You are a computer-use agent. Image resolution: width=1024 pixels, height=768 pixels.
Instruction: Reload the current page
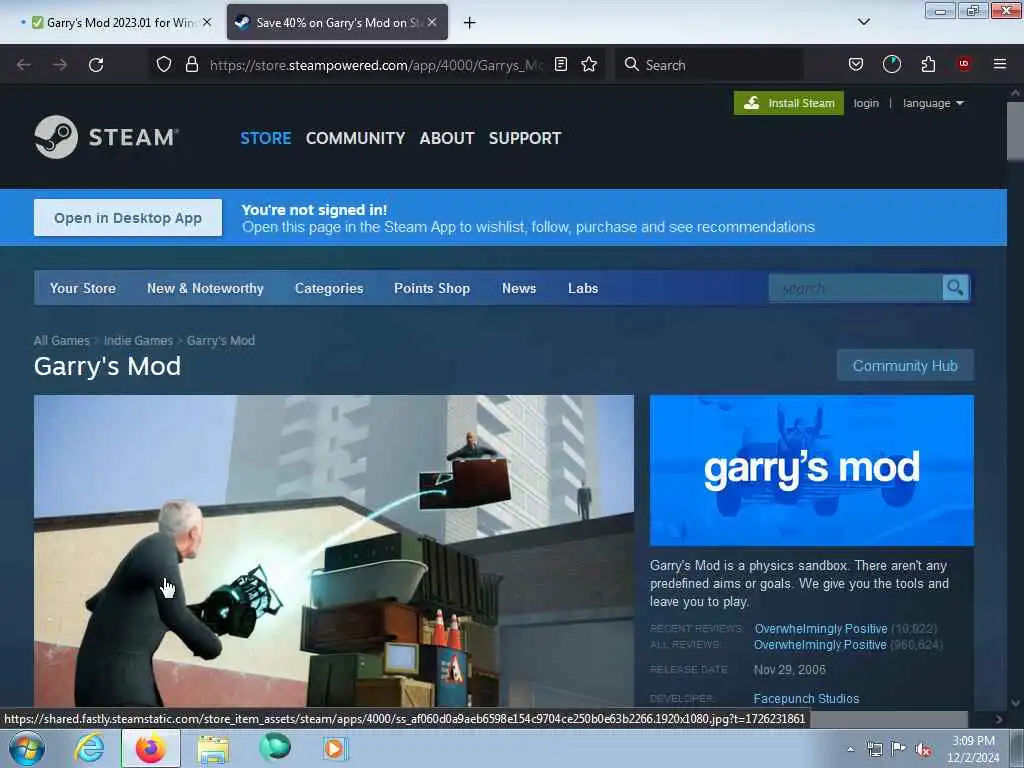tap(96, 65)
